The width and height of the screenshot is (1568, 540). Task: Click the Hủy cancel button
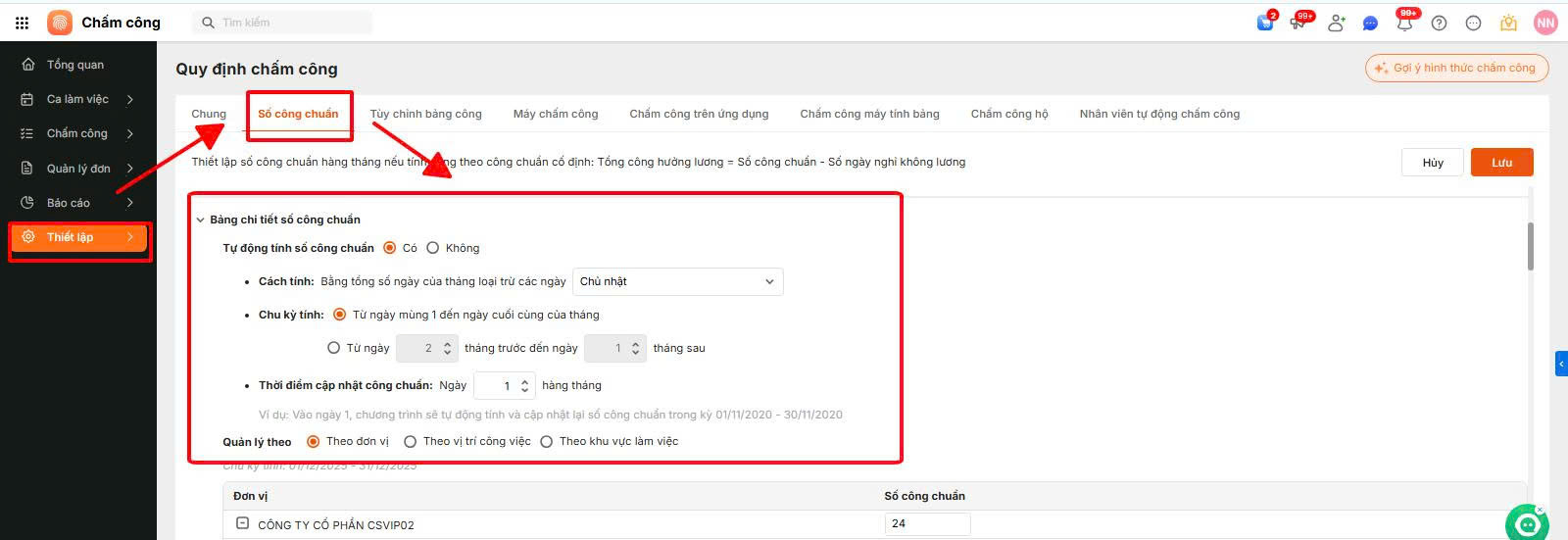tap(1433, 163)
